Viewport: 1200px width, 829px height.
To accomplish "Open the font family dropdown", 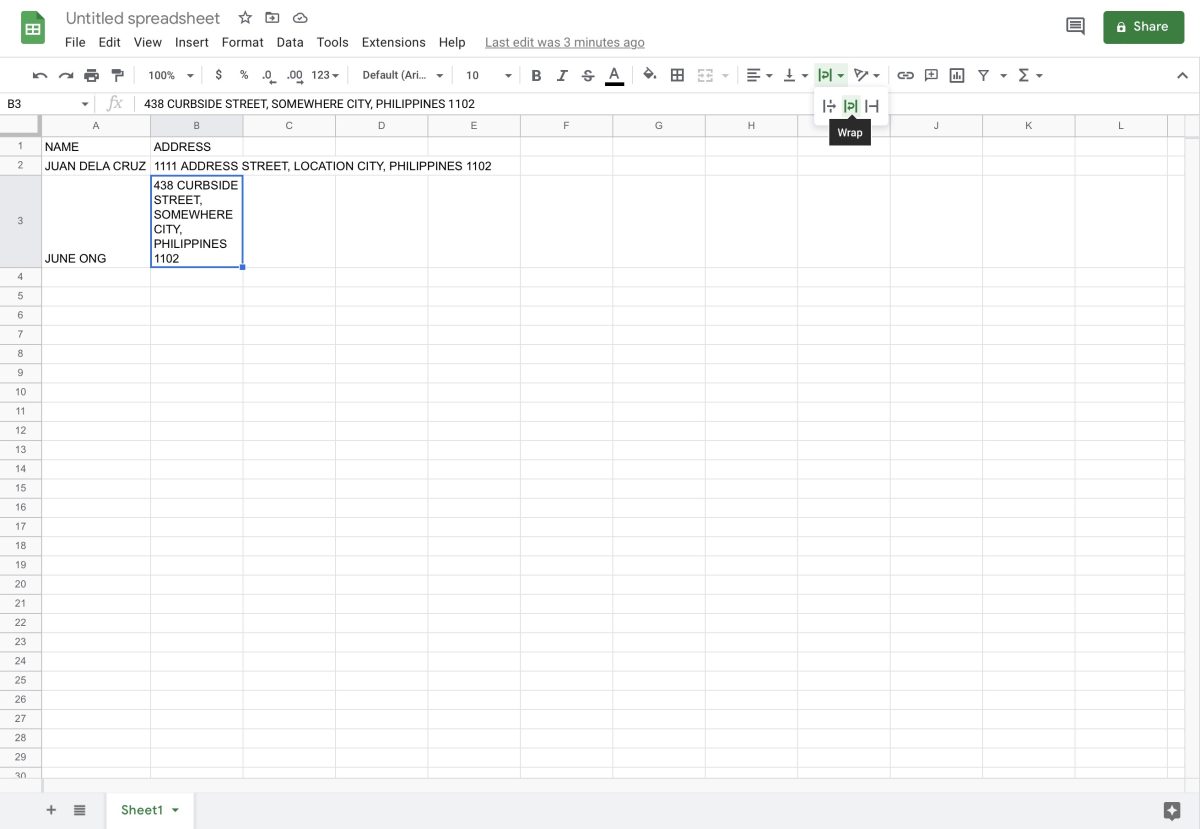I will point(400,75).
